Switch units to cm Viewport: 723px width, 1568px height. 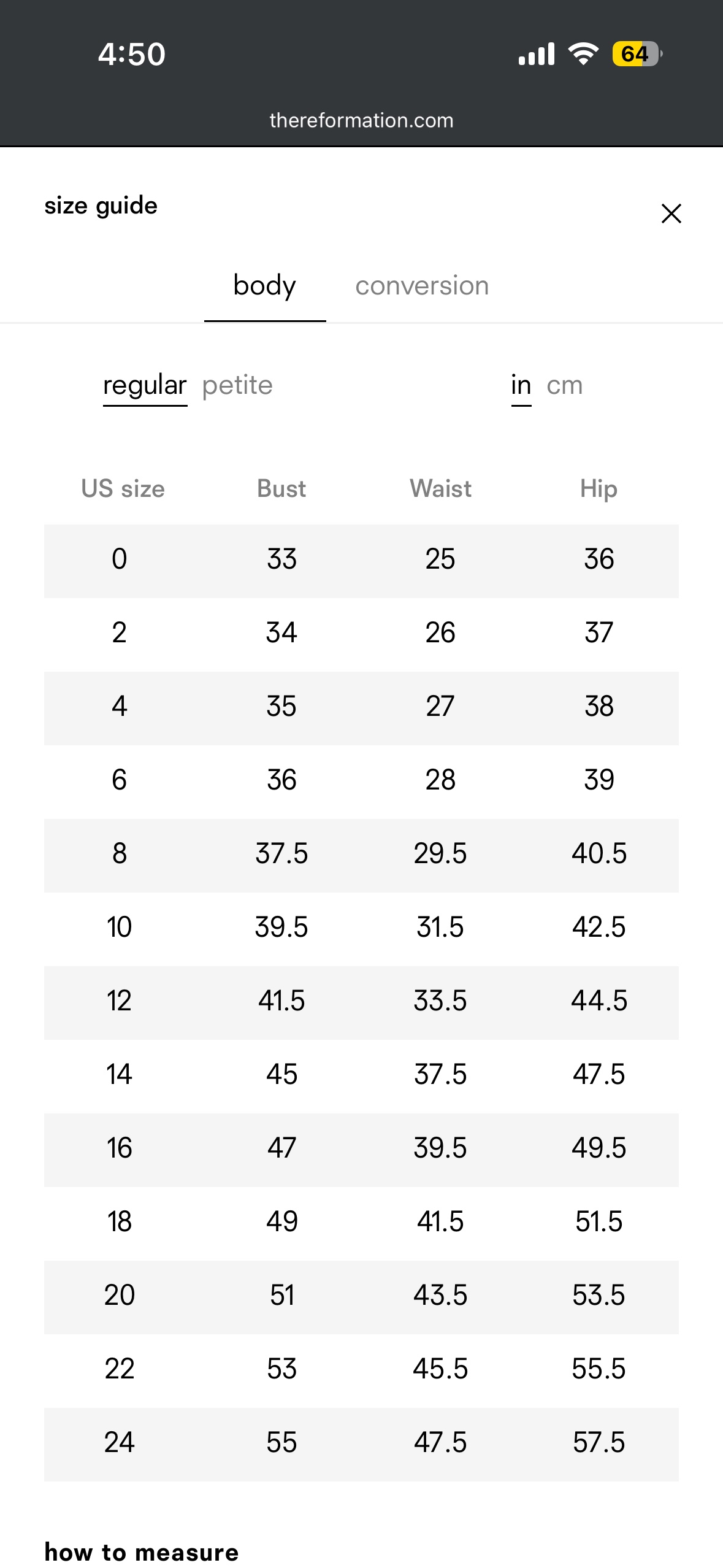564,385
